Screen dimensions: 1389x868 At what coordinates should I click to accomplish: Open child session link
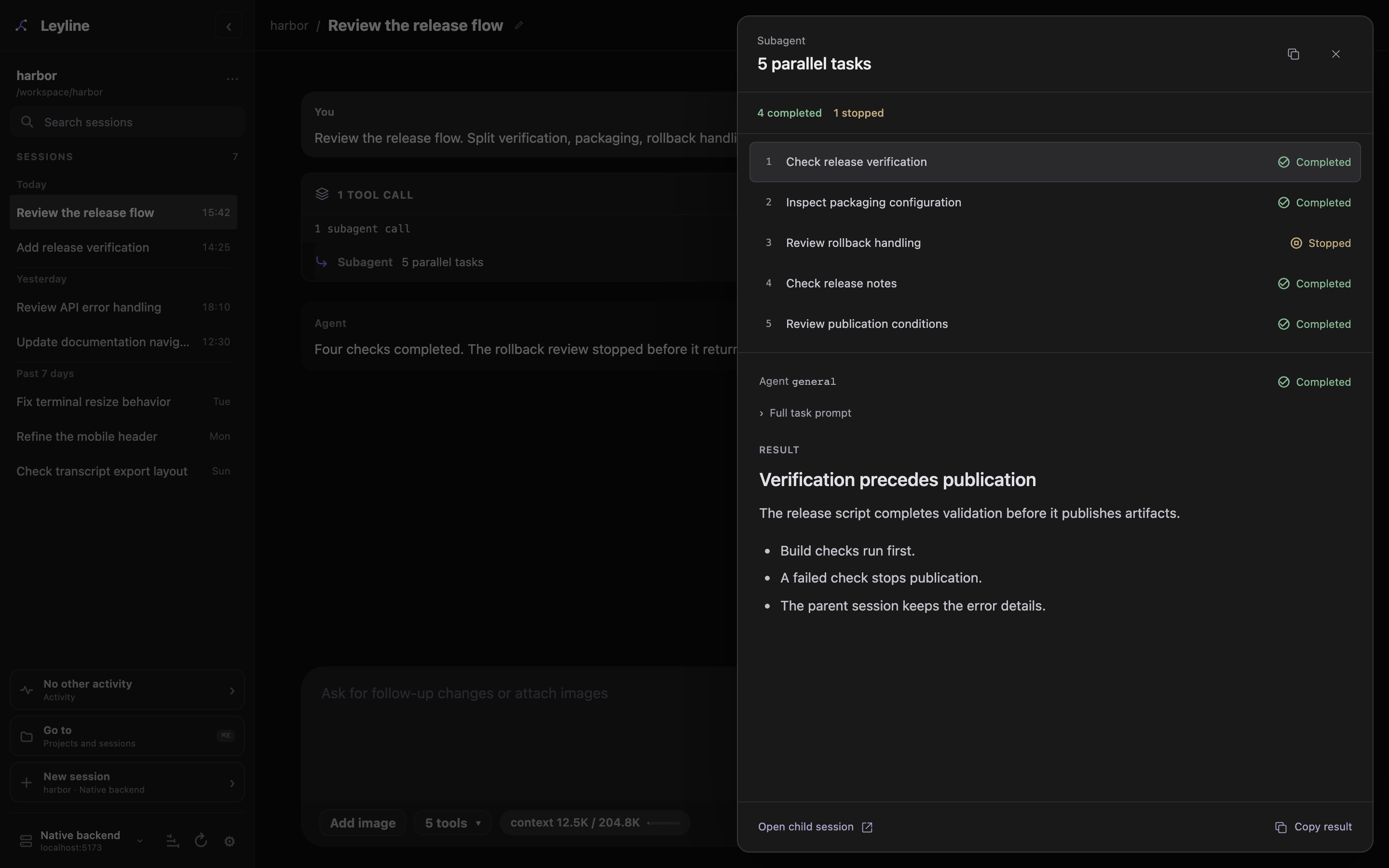[815, 827]
